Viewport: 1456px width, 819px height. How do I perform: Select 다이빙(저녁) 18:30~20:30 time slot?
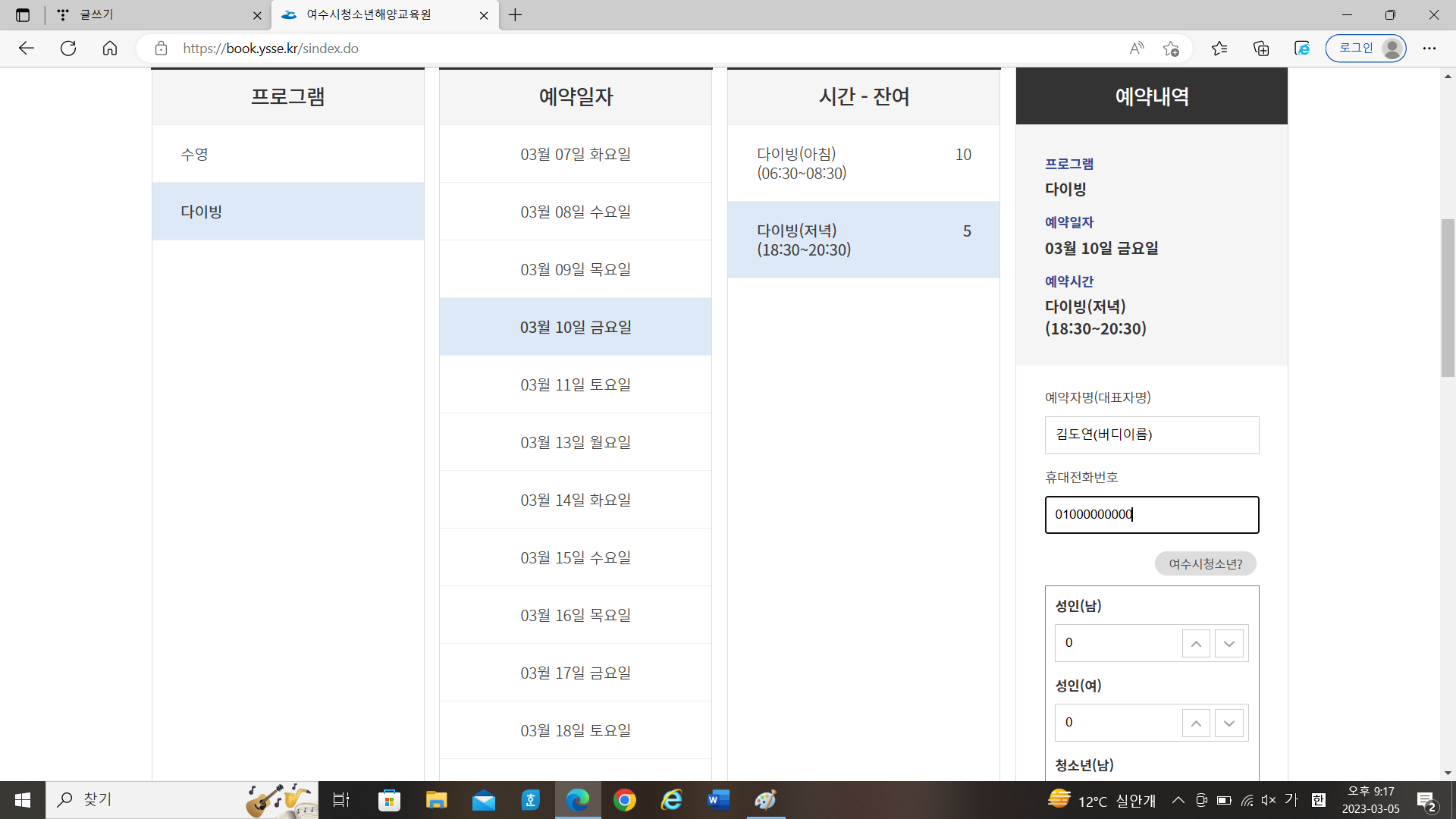pos(864,240)
